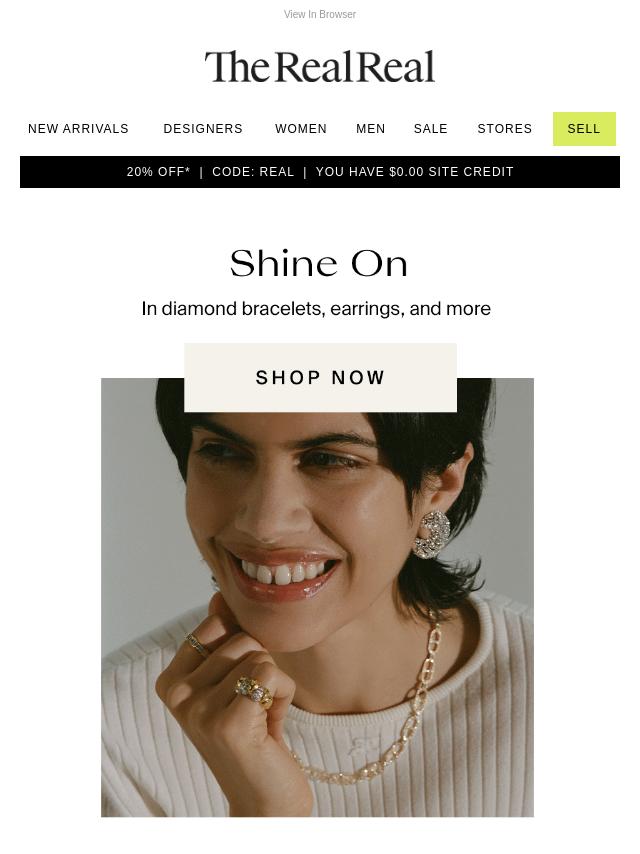Visit the Stores navigation link

click(504, 129)
